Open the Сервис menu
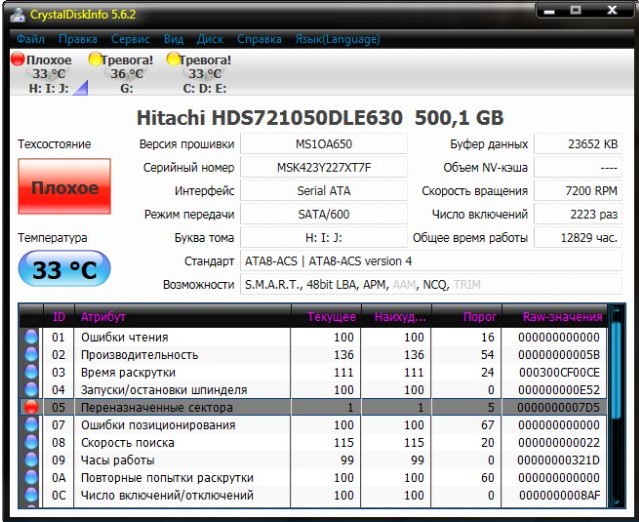 coord(131,39)
